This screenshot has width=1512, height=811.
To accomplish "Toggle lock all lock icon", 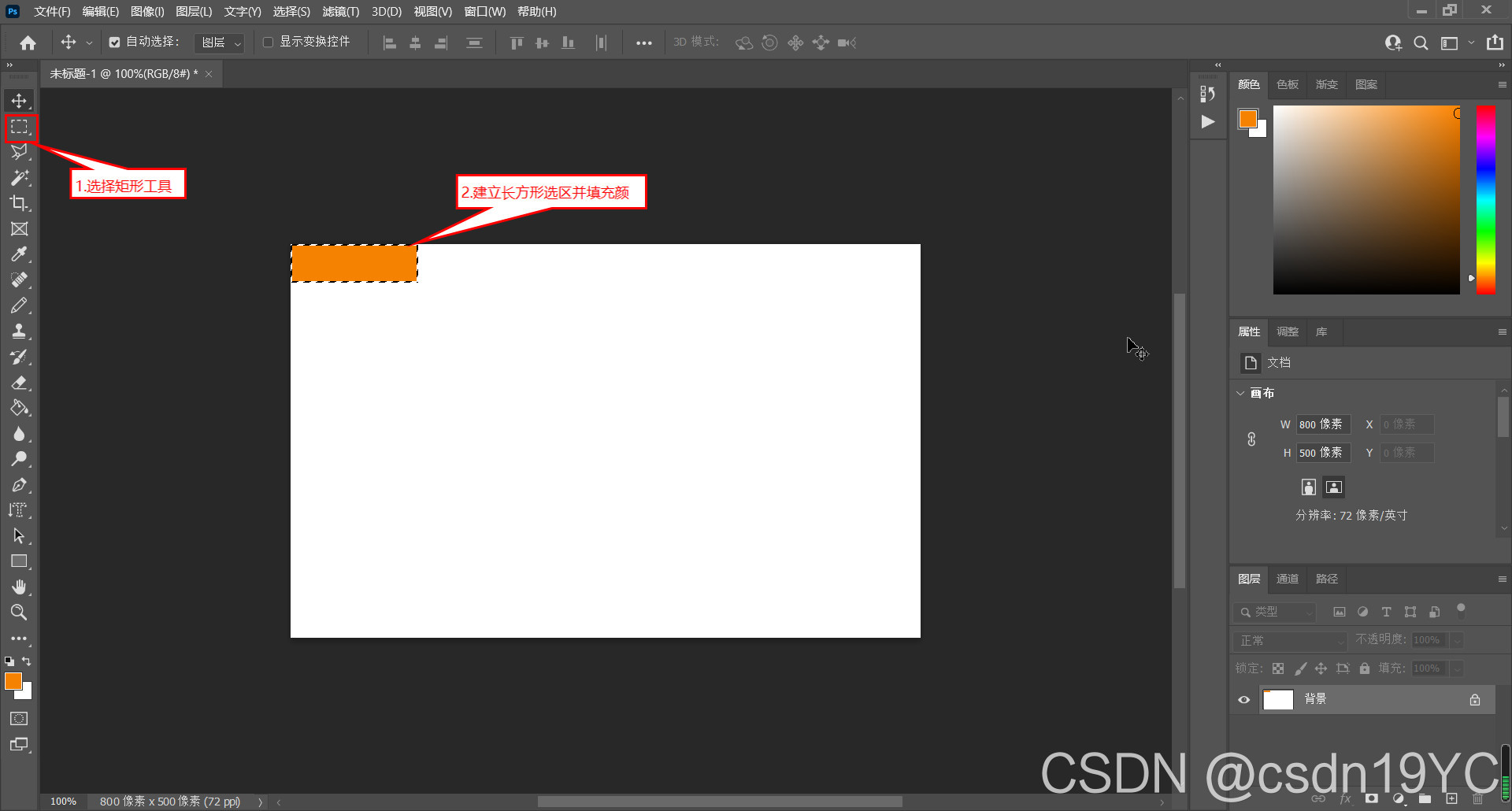I will [1365, 668].
